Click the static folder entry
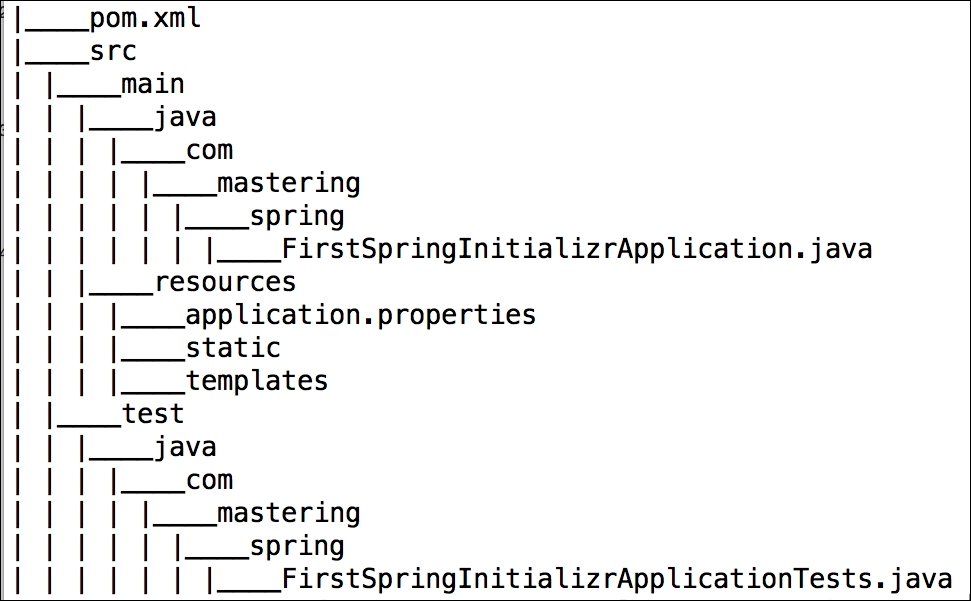Viewport: 971px width, 601px height. coord(232,349)
